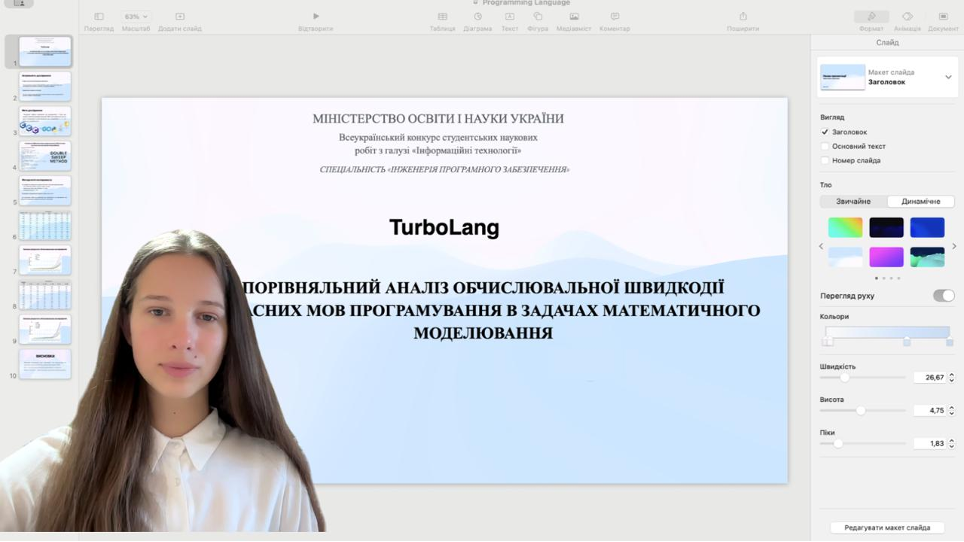
Task: Toggle the Перегляд руху switch
Action: point(944,296)
